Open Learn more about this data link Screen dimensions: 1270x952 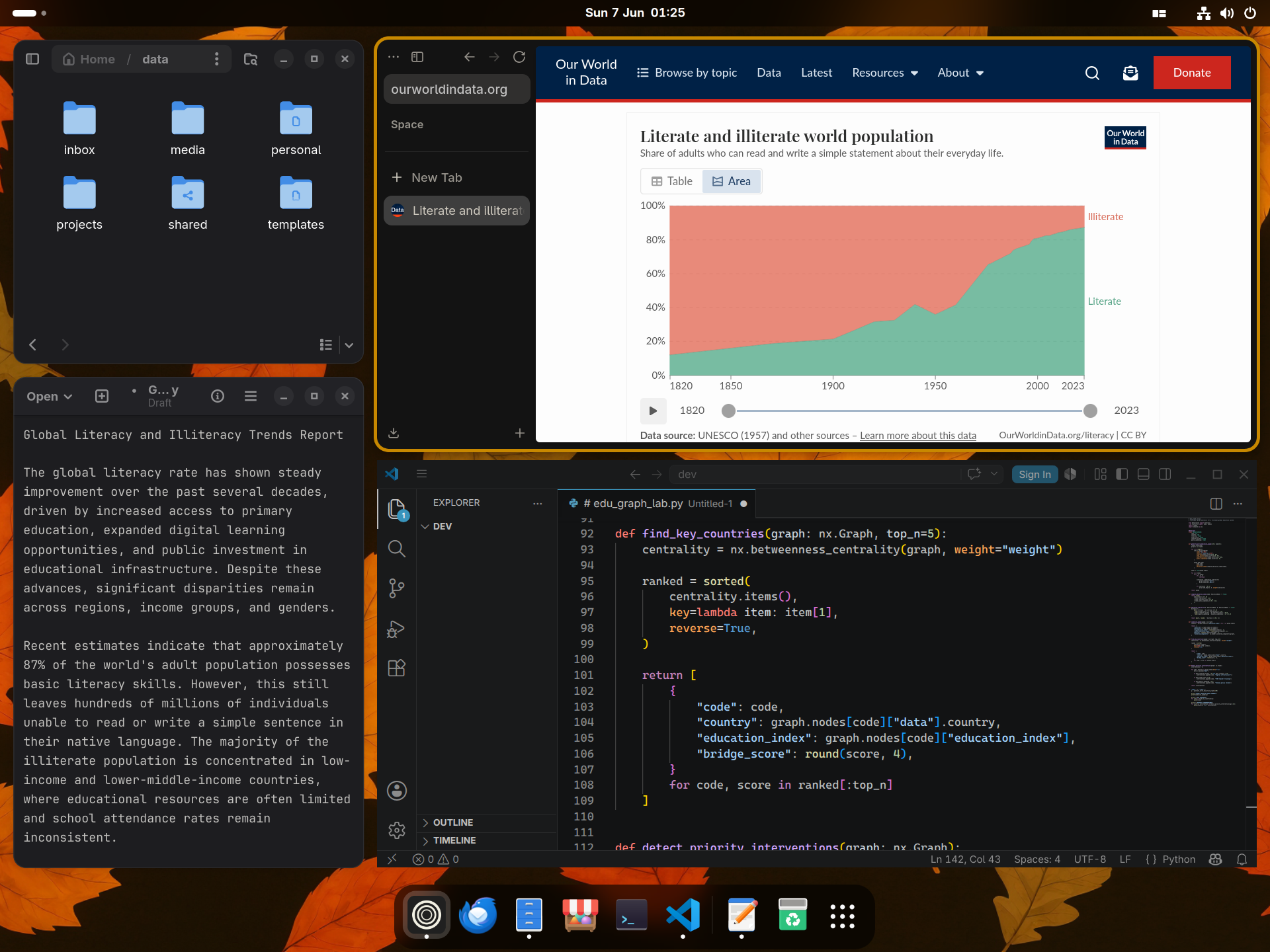click(918, 436)
